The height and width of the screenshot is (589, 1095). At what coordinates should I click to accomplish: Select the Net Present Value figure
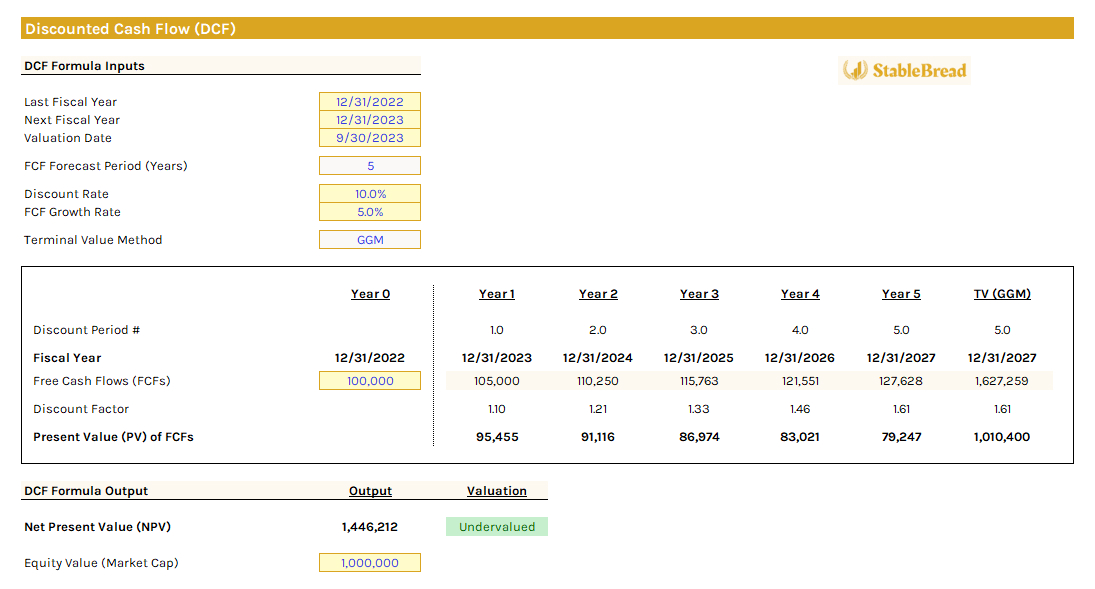pyautogui.click(x=370, y=526)
